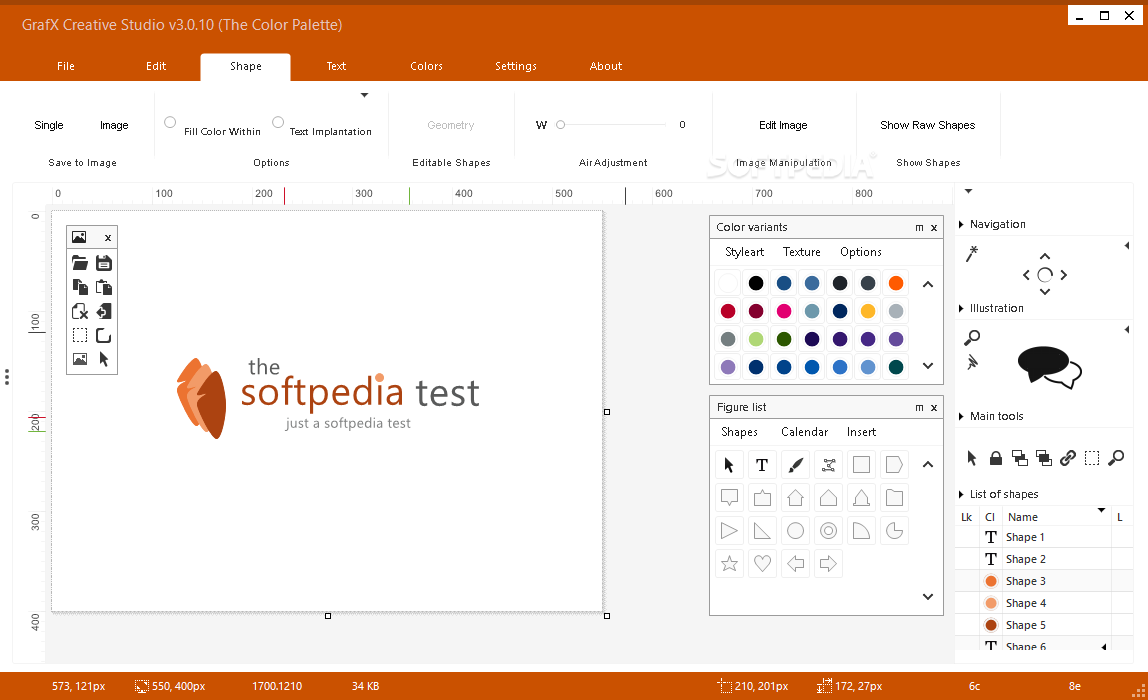Click the pin icon under Illustration

972,362
